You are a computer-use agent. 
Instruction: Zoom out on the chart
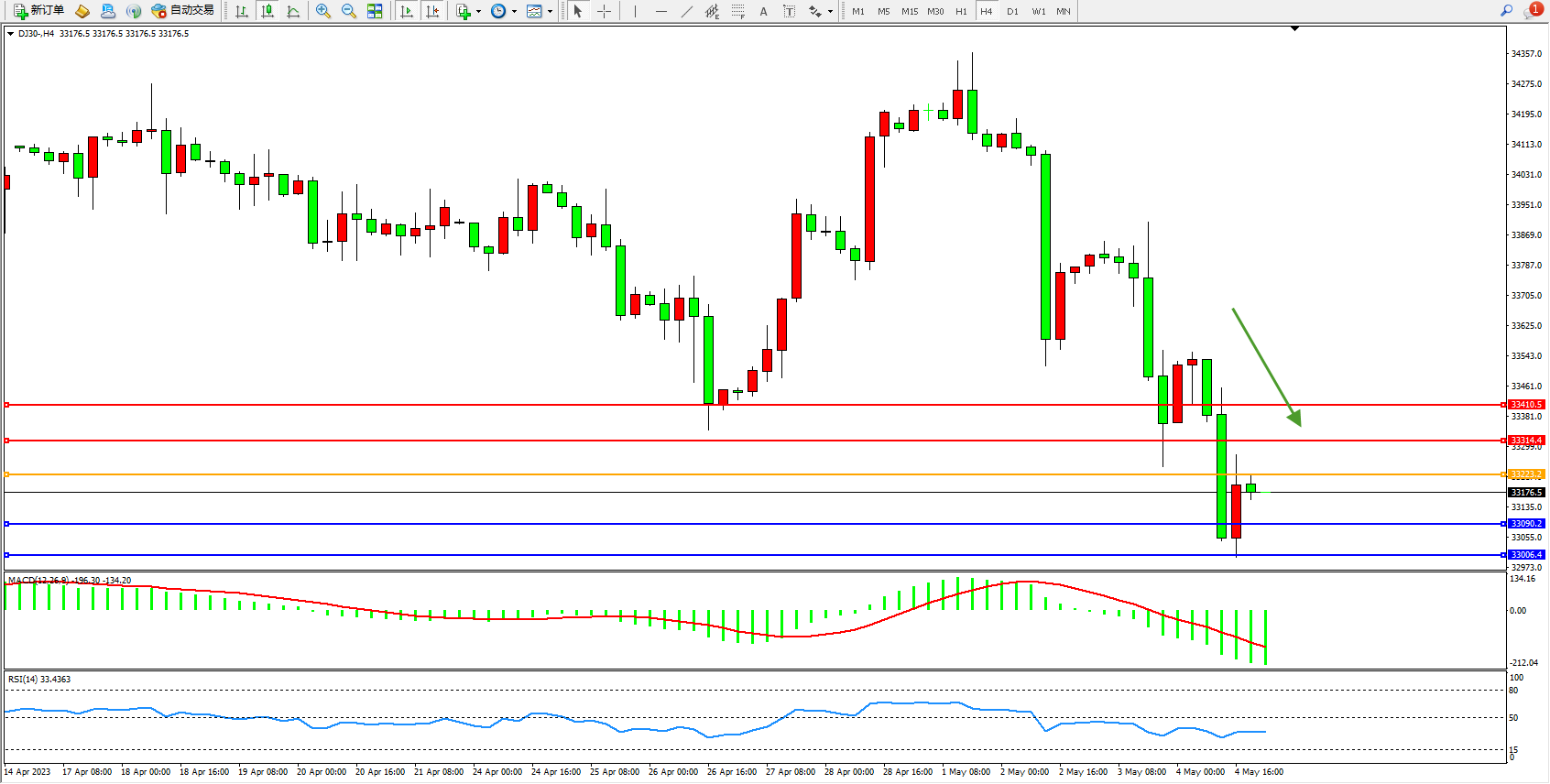coord(349,11)
